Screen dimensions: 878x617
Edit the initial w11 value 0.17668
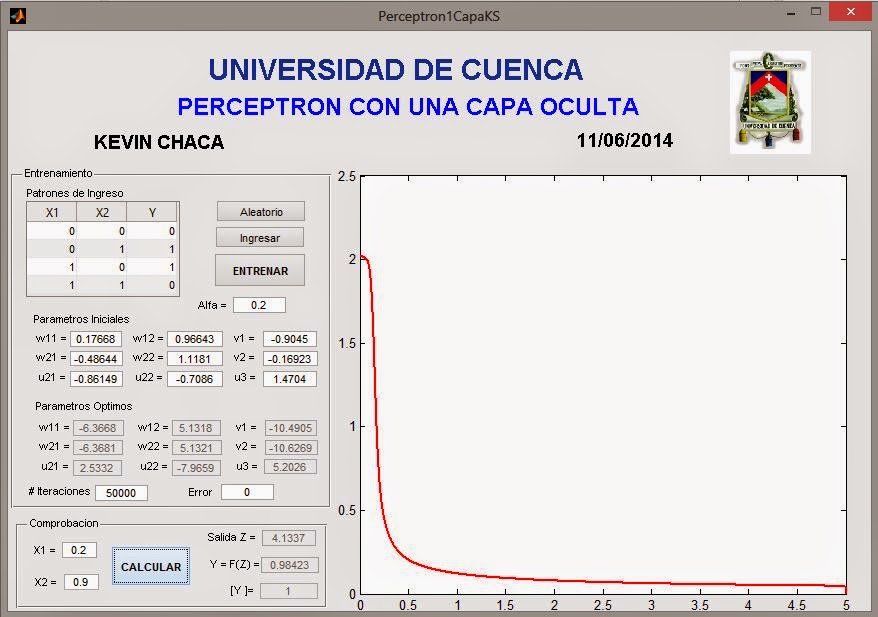[96, 339]
